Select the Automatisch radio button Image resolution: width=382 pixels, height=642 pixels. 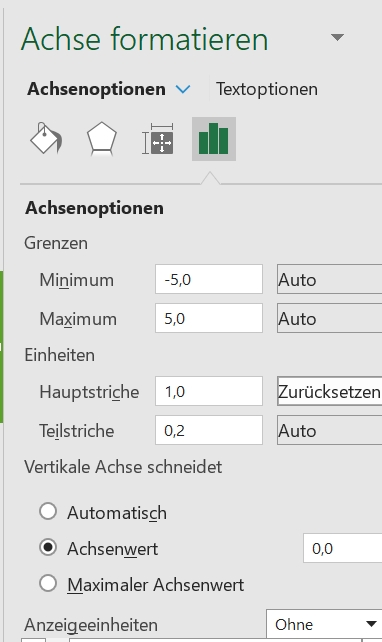tap(48, 511)
